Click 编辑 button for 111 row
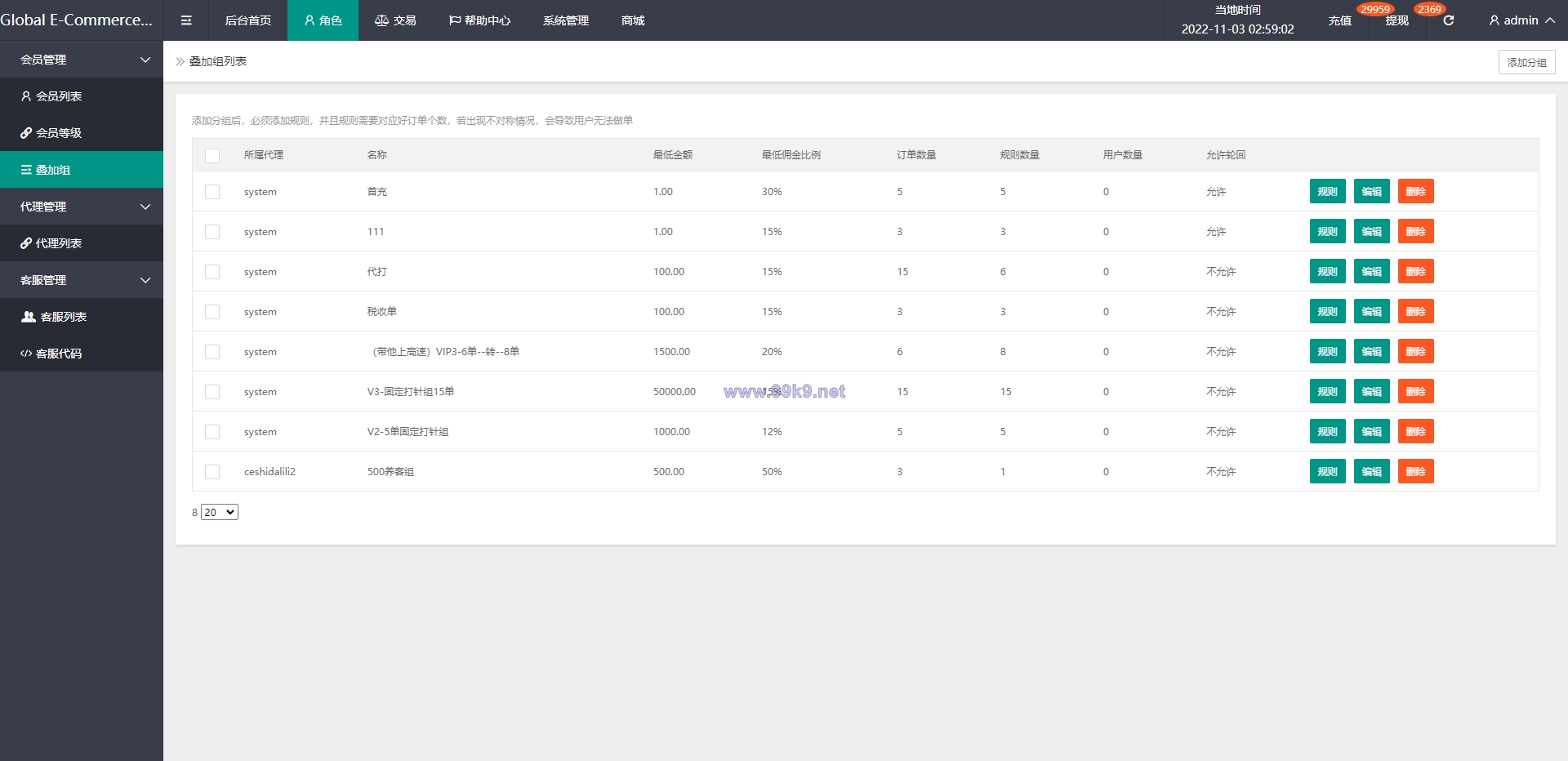Image resolution: width=1568 pixels, height=761 pixels. [1372, 232]
